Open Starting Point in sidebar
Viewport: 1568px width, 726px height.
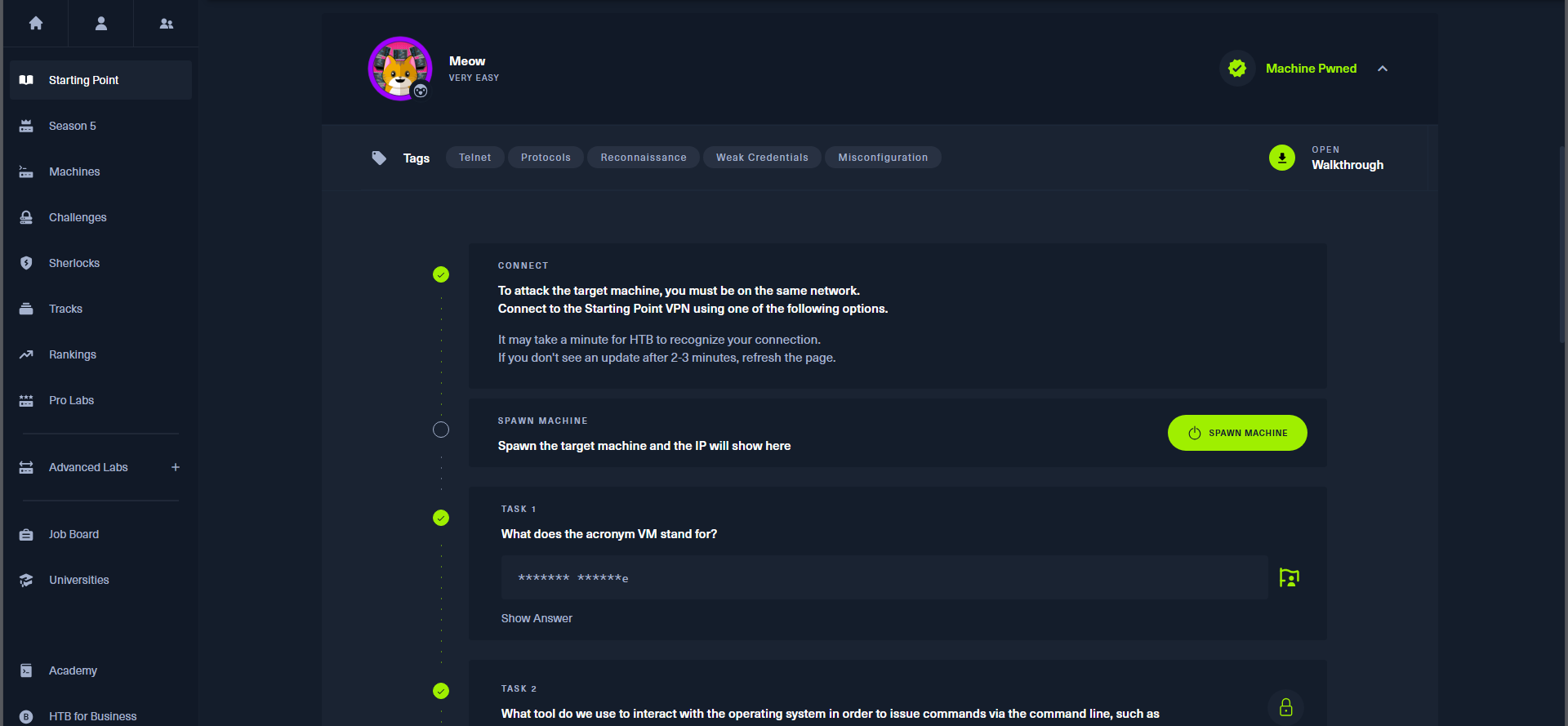point(83,80)
